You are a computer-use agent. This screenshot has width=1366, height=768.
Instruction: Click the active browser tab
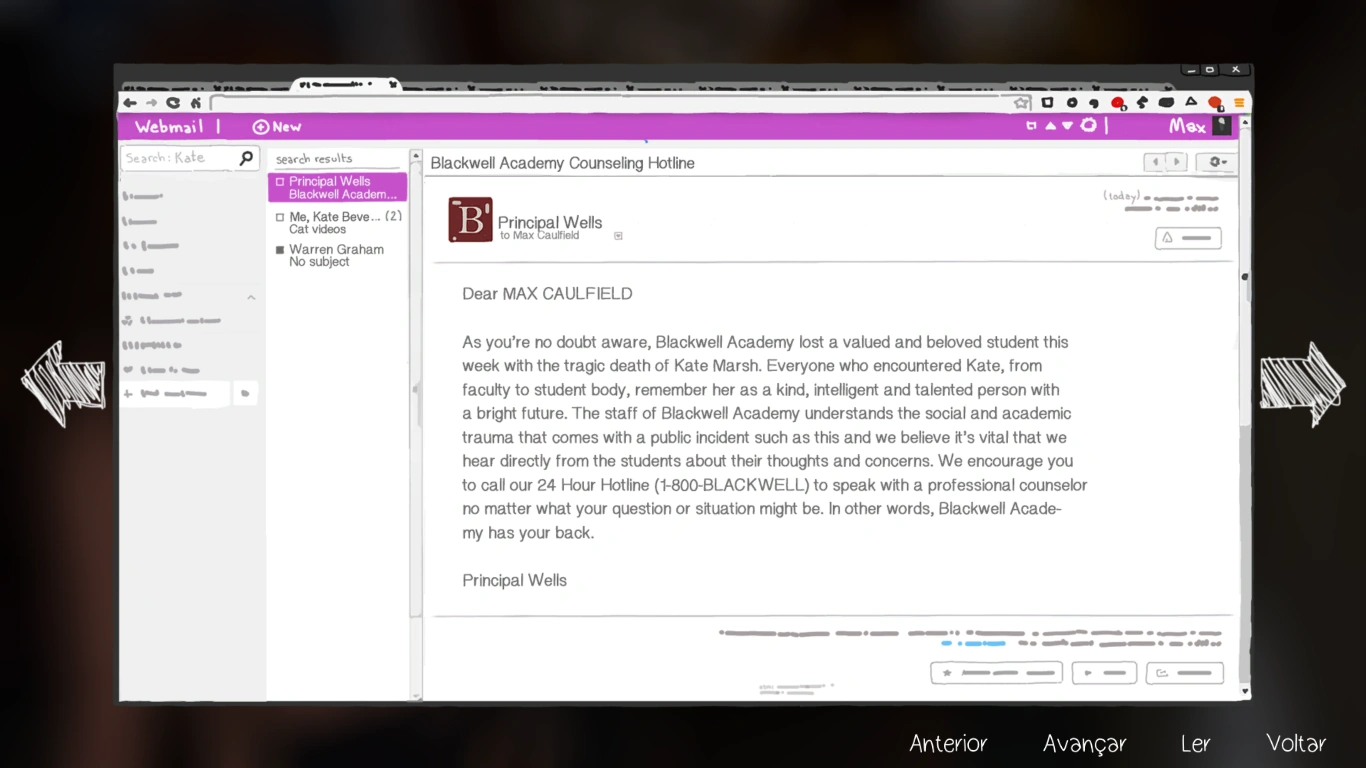[345, 86]
